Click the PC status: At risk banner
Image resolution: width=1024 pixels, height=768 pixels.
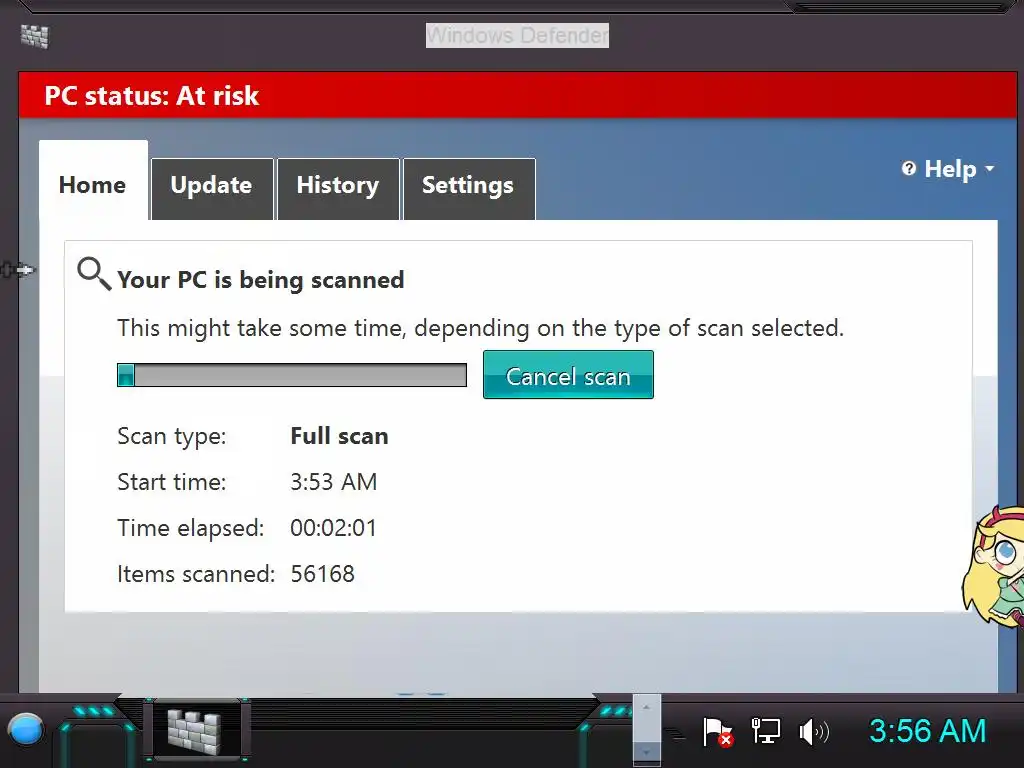pyautogui.click(x=517, y=95)
